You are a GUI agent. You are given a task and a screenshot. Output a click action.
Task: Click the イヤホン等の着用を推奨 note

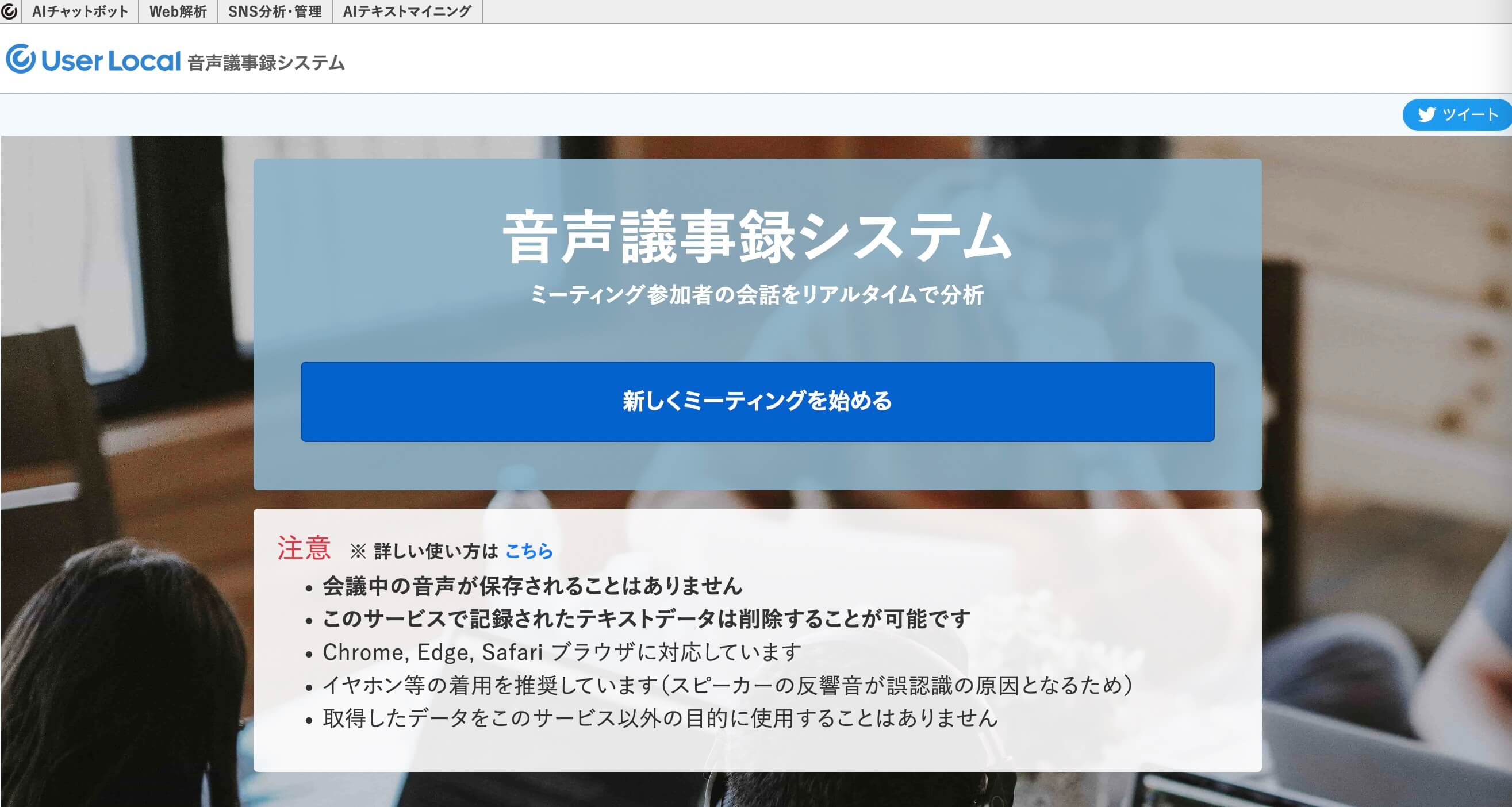[728, 685]
